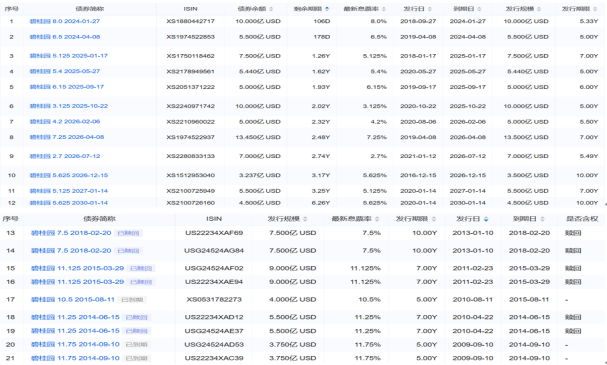Image resolution: width=607 pixels, height=365 pixels.
Task: Open bond 碧桂园 8.0 2024-01-27
Action: point(65,21)
